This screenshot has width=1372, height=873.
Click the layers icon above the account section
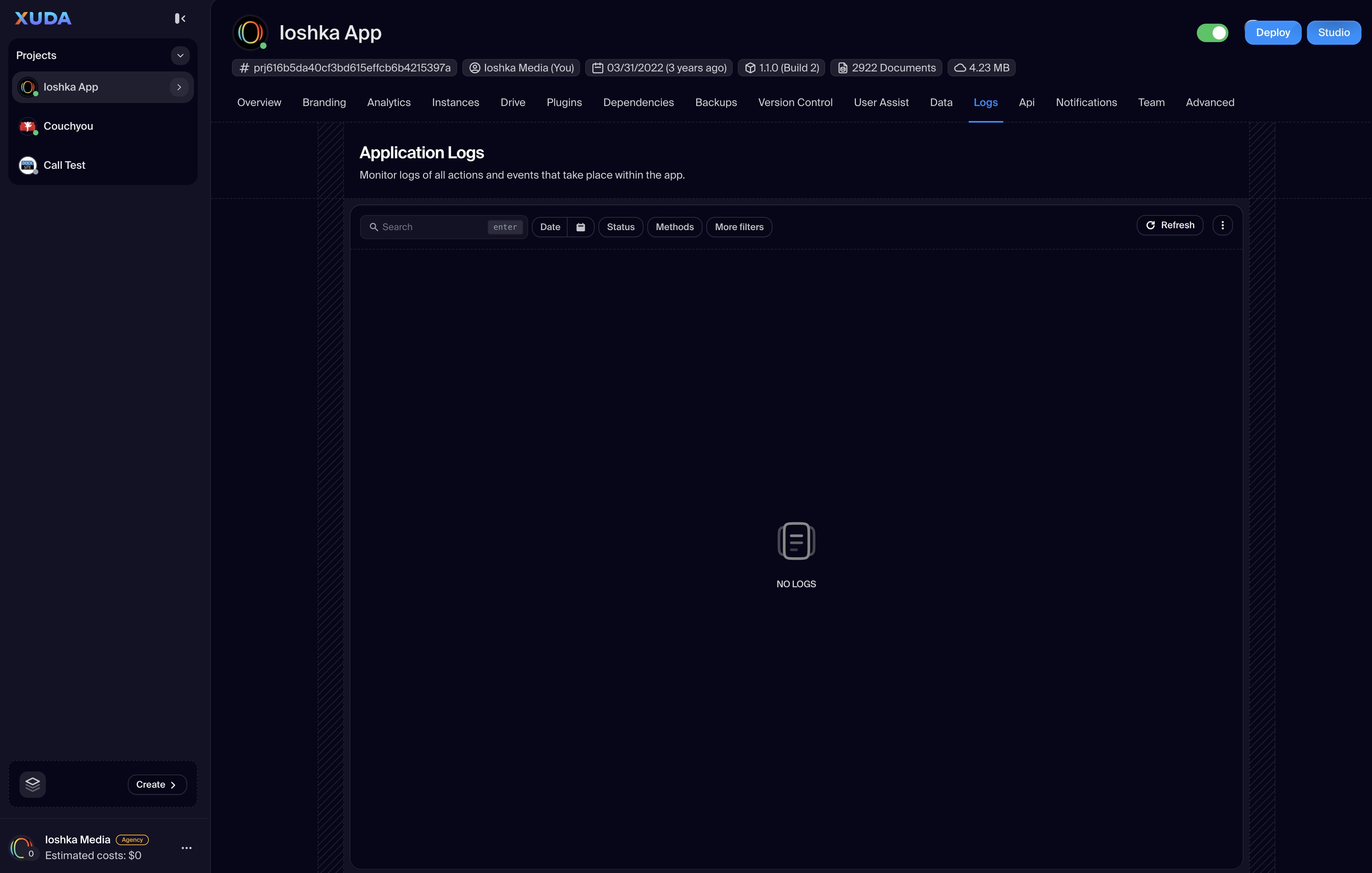32,784
